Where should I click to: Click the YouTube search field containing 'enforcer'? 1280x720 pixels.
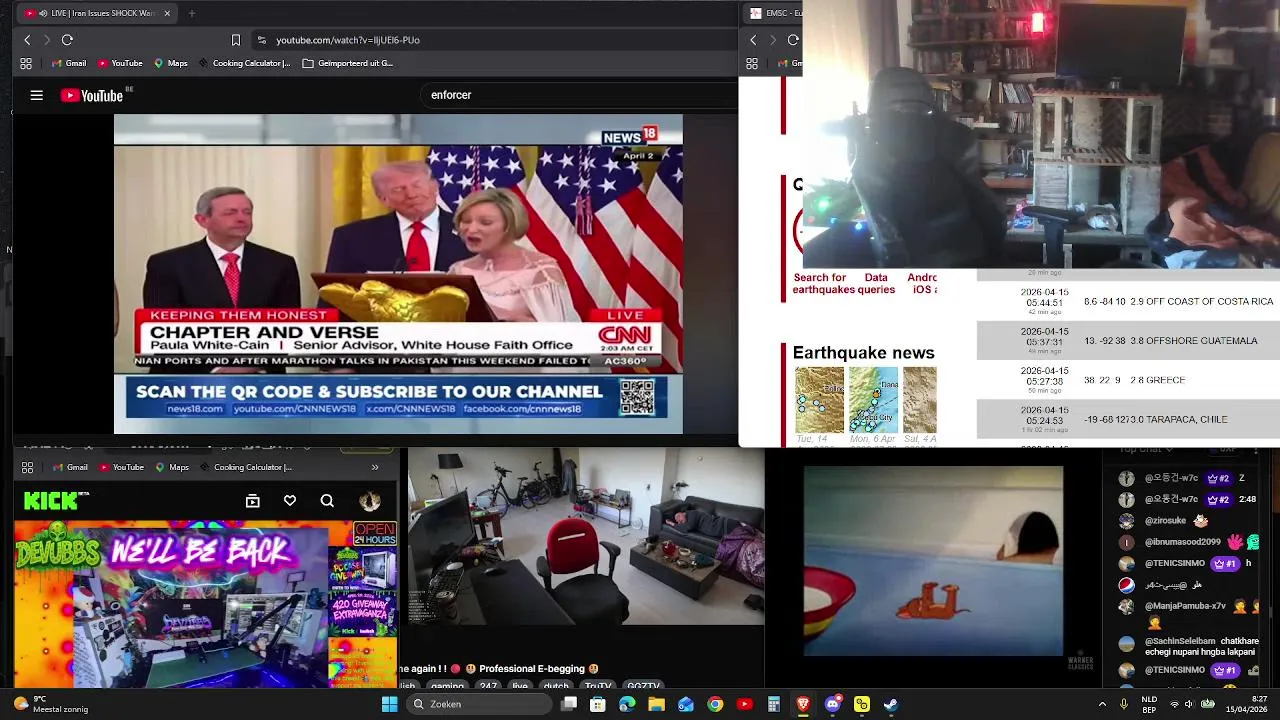[580, 95]
